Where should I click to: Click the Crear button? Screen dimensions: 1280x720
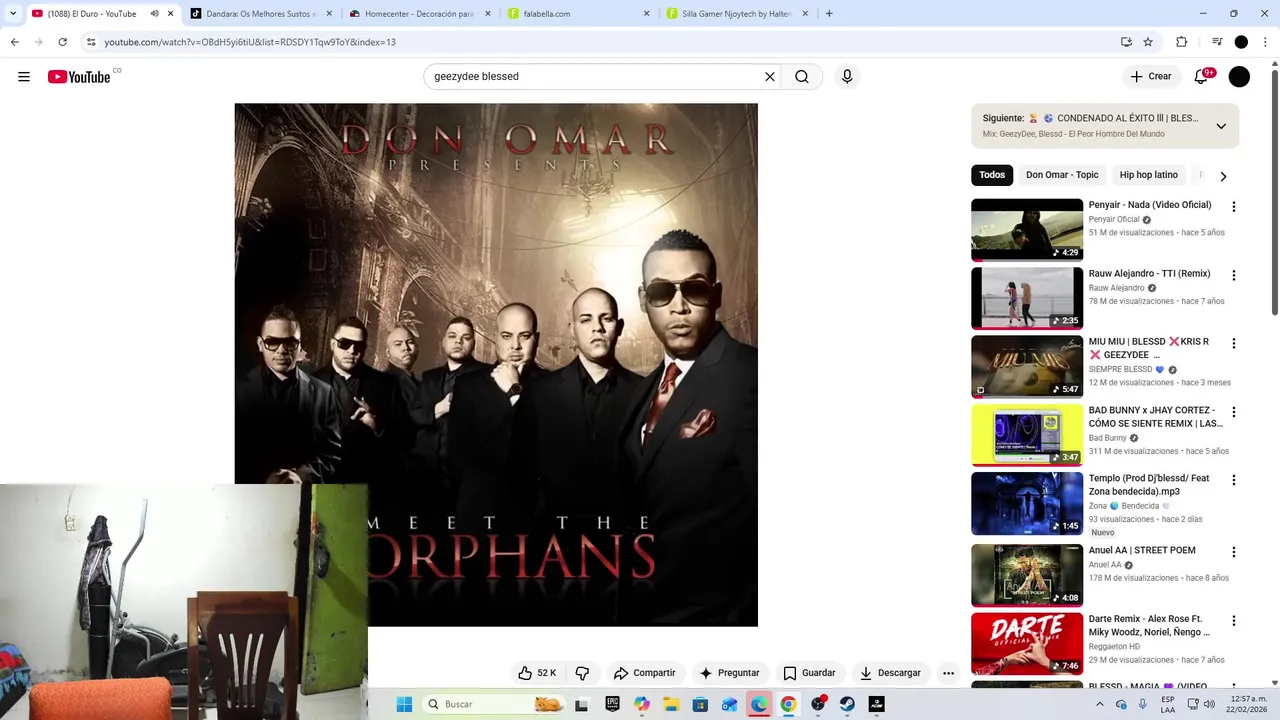coord(1150,77)
